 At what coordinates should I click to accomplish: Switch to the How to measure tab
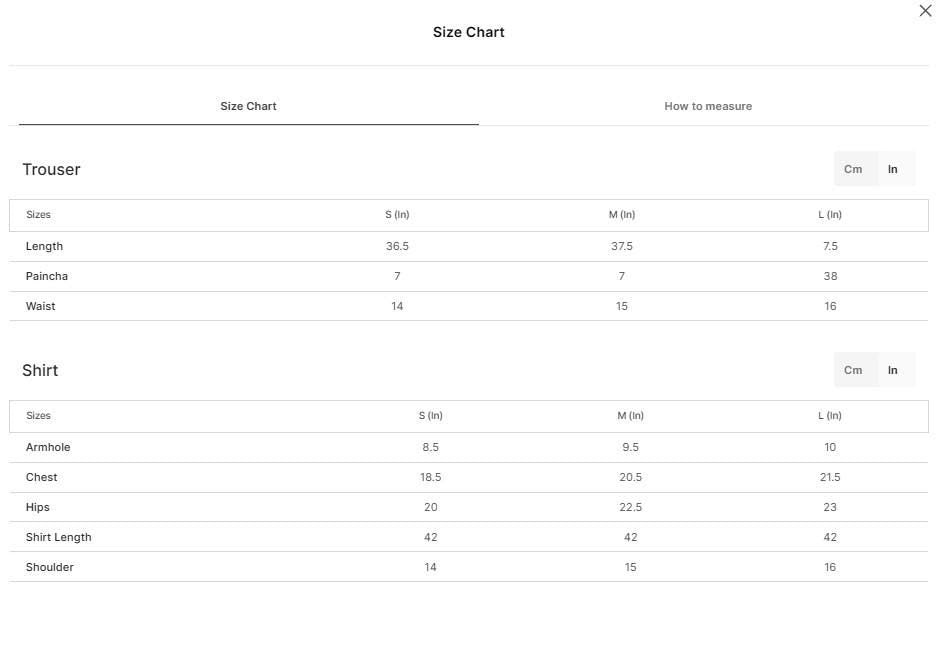point(708,106)
